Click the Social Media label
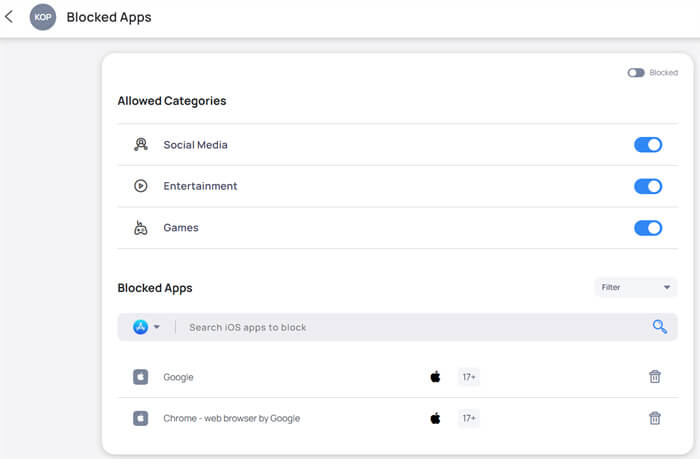The width and height of the screenshot is (700, 459). click(x=196, y=145)
